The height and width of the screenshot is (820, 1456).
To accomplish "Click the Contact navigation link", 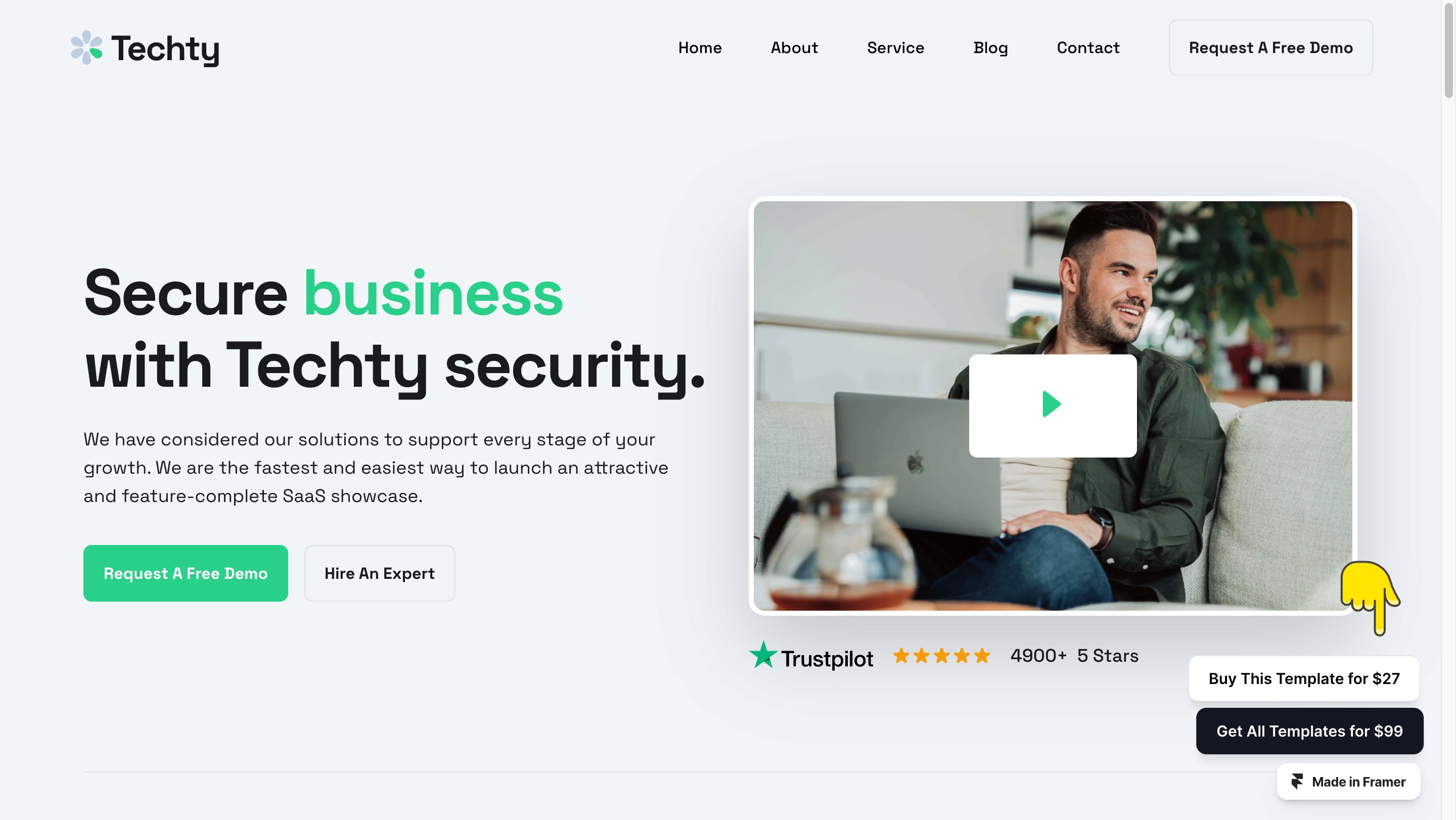I will pyautogui.click(x=1088, y=47).
